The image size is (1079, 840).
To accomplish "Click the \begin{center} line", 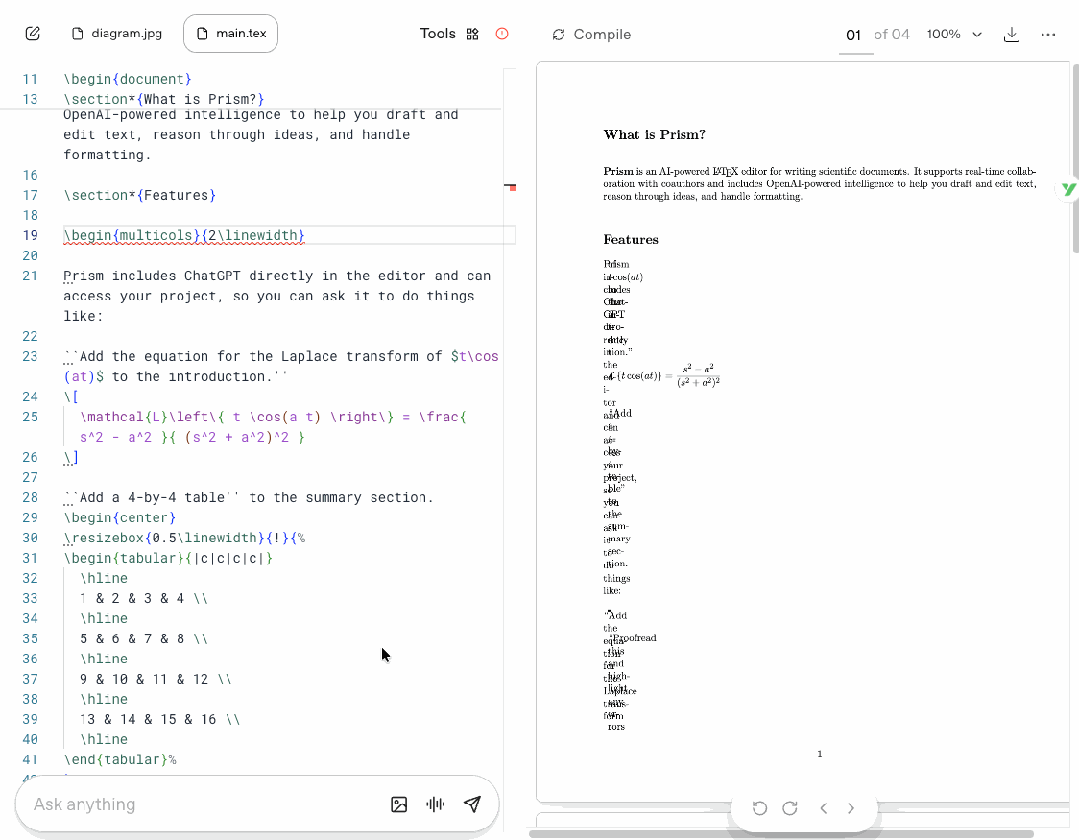I will click(120, 517).
